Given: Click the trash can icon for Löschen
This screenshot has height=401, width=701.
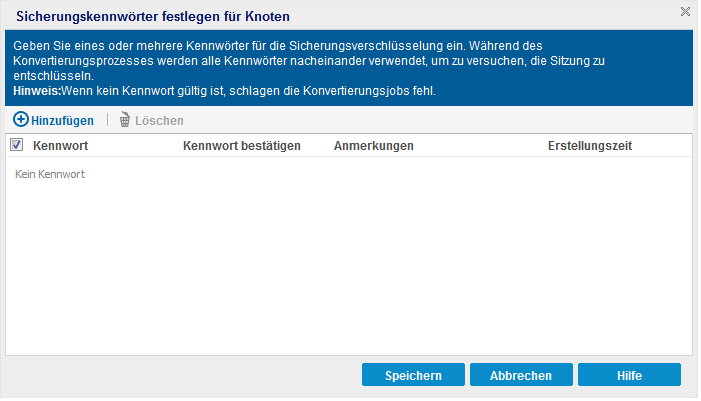Looking at the screenshot, I should [125, 120].
